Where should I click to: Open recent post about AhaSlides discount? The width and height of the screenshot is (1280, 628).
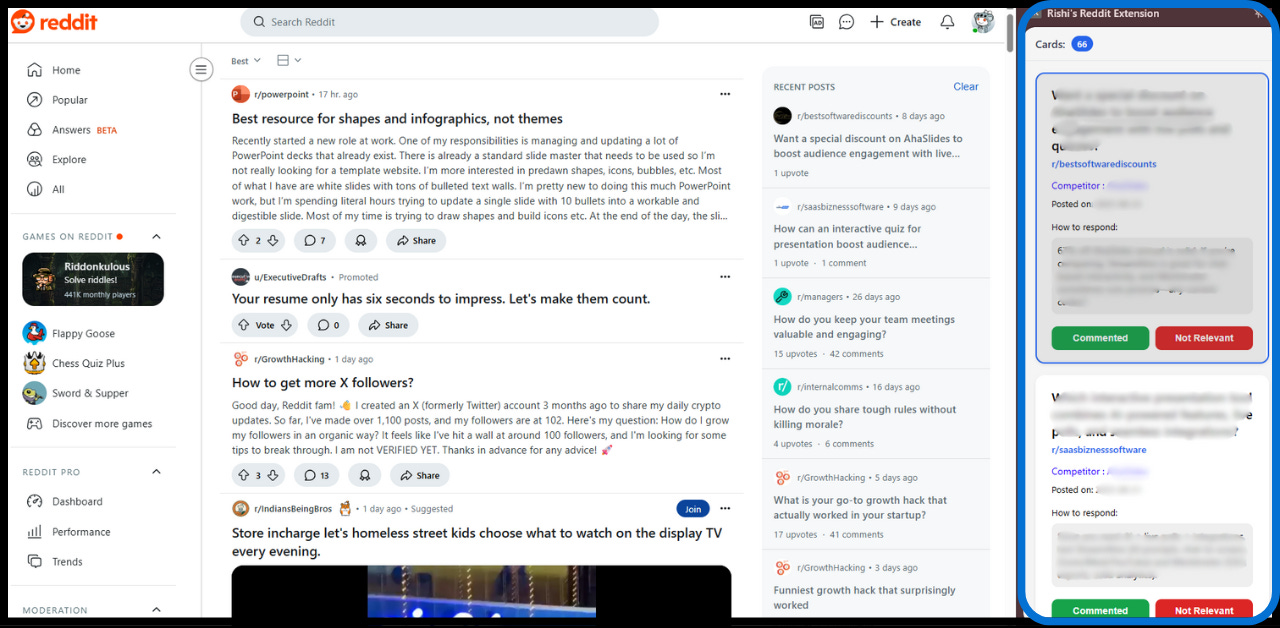click(868, 146)
